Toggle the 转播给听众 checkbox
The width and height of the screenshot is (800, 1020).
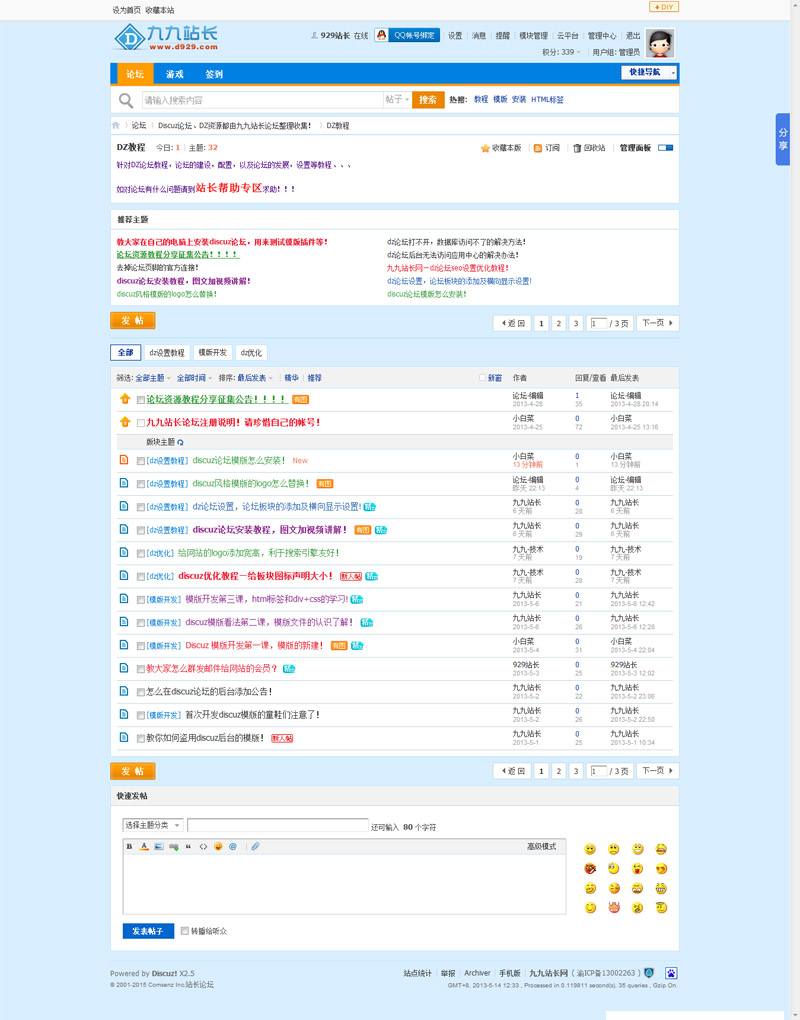click(x=185, y=931)
